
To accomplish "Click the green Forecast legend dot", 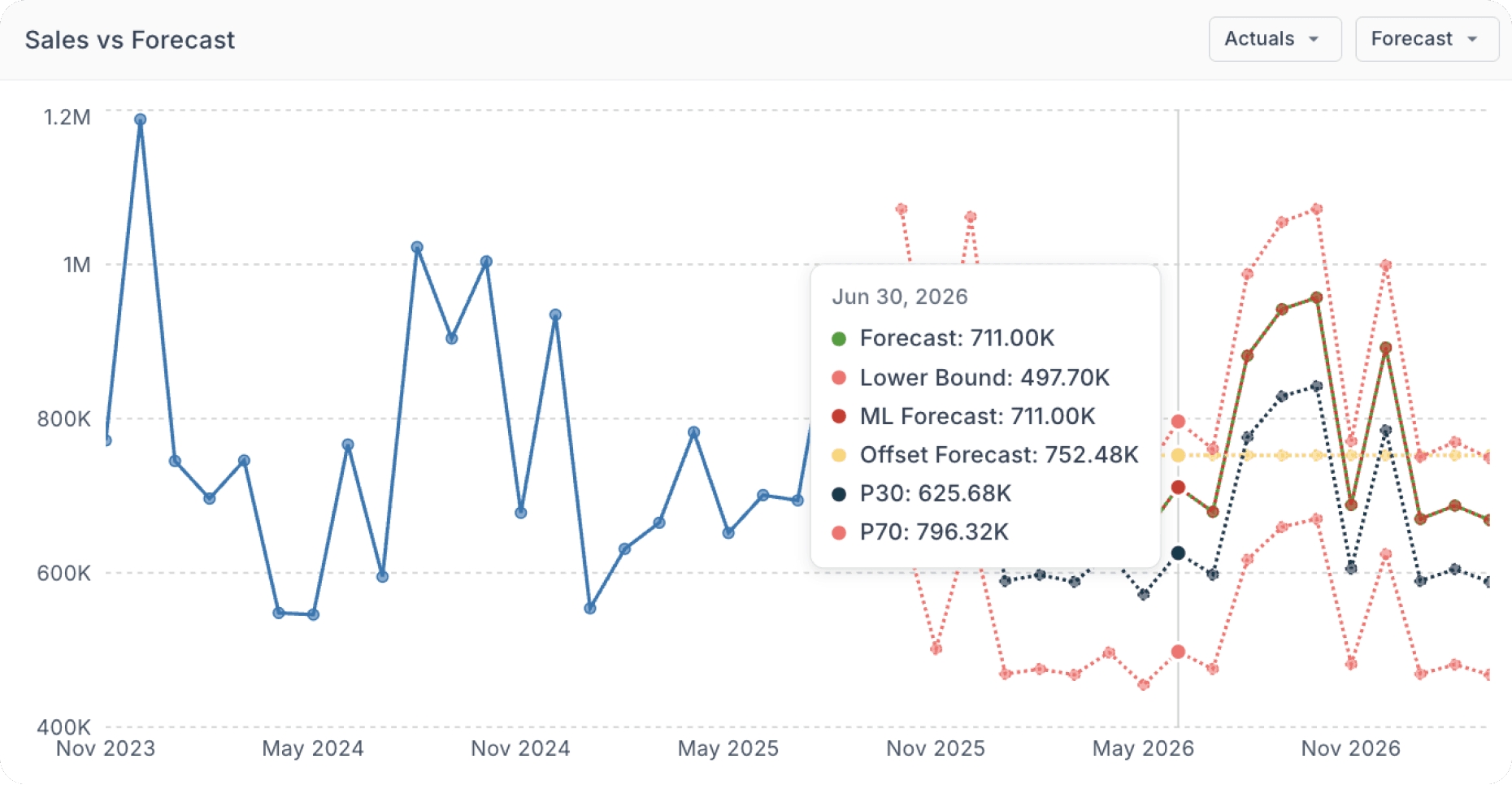I will point(841,338).
